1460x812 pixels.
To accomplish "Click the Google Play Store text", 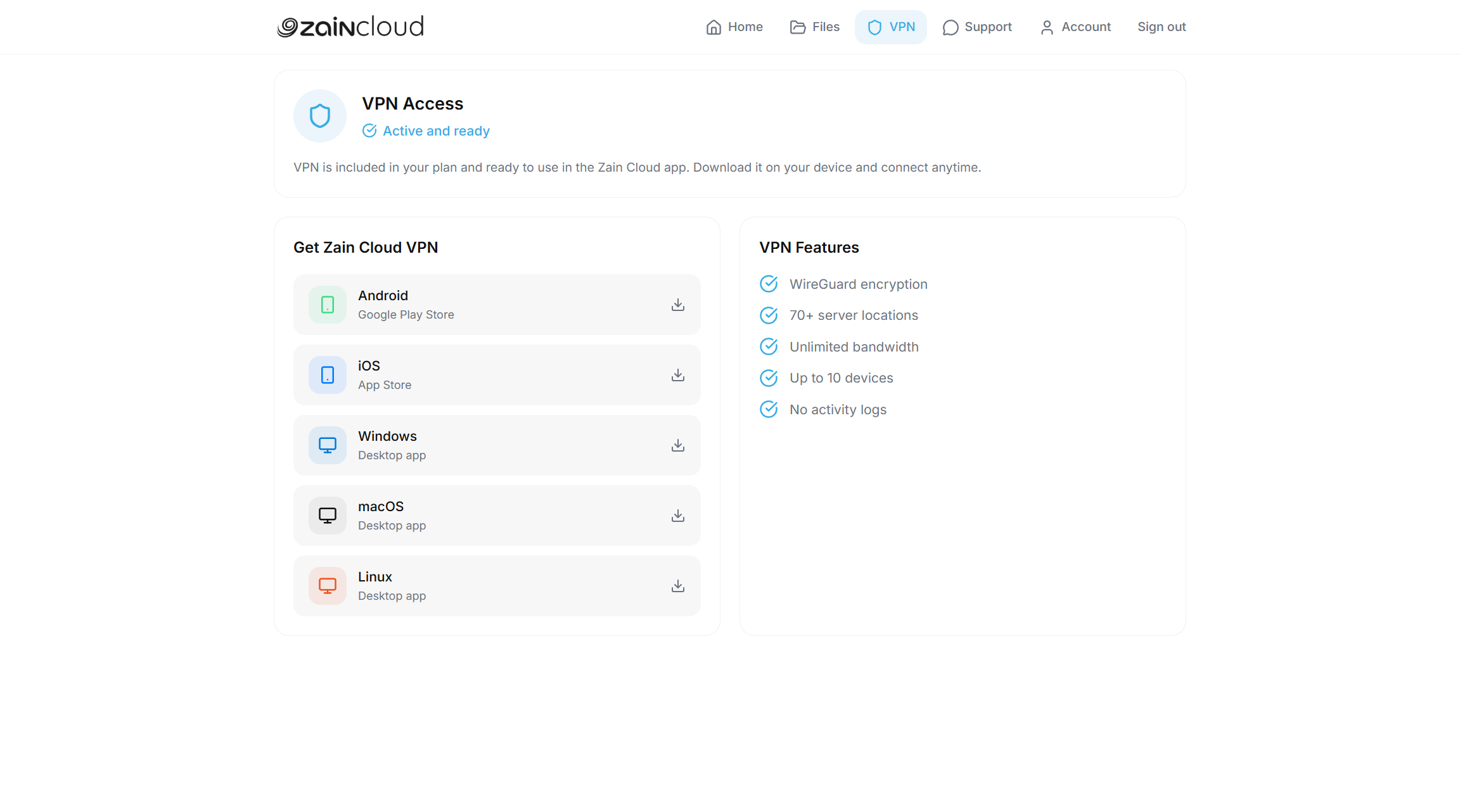I will pyautogui.click(x=406, y=315).
